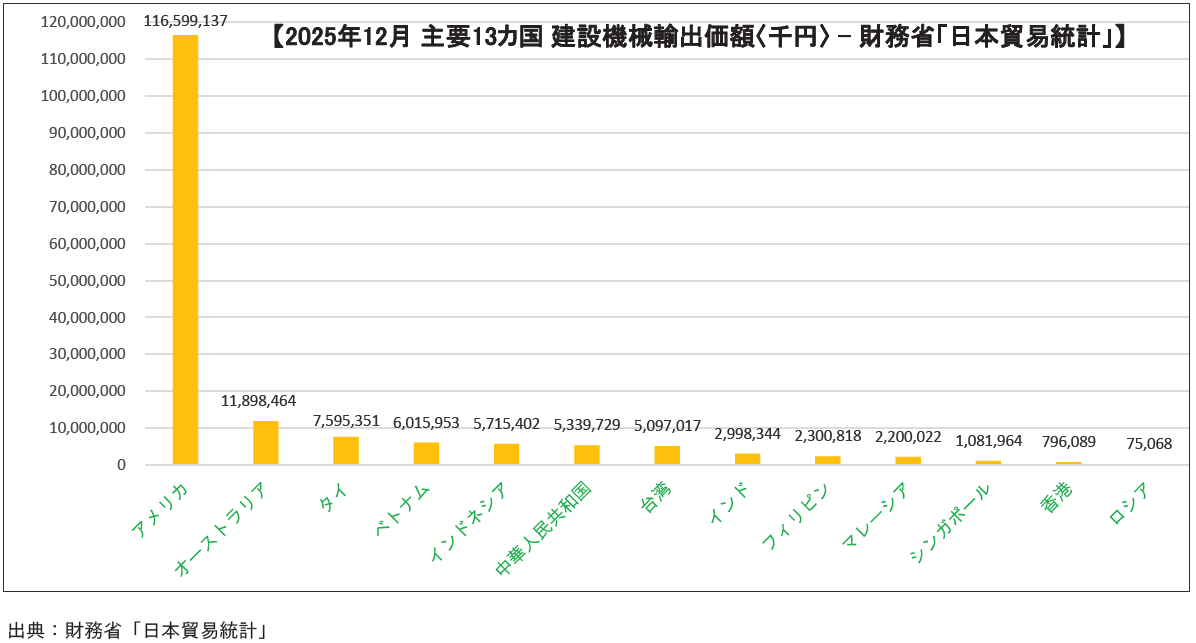Click the タイ bar

point(346,451)
